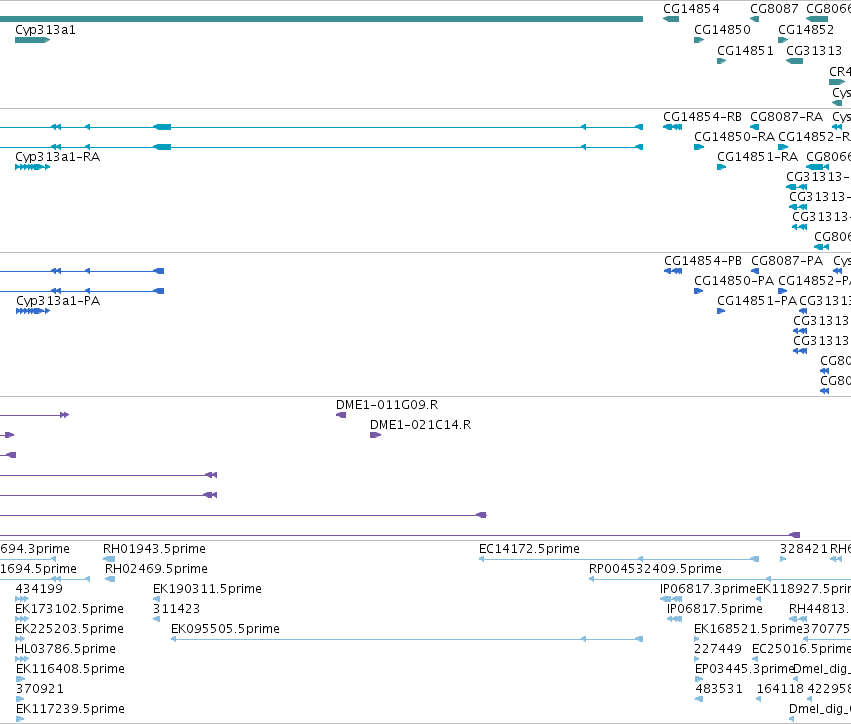Click the DME1-011G09.R feature label
The width and height of the screenshot is (851, 724).
point(387,405)
